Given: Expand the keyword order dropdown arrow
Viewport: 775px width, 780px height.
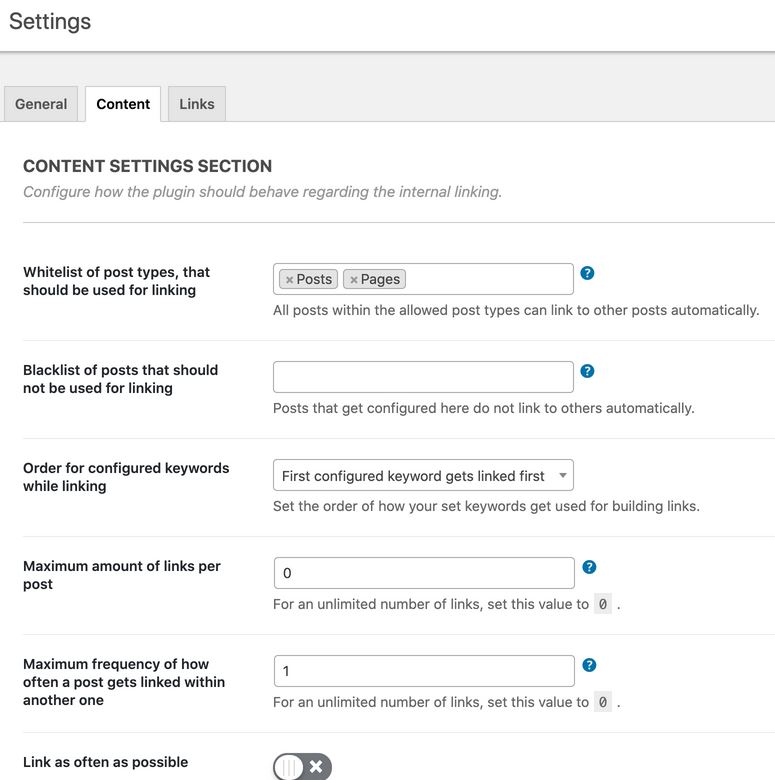Looking at the screenshot, I should tap(563, 475).
